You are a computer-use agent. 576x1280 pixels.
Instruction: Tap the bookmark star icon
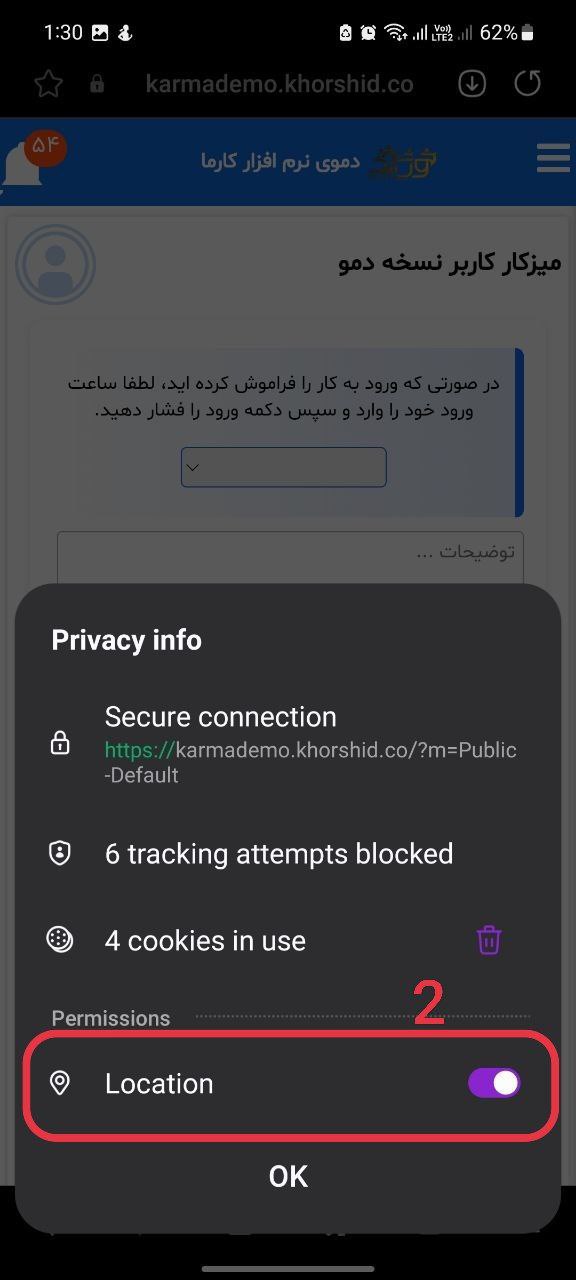48,84
